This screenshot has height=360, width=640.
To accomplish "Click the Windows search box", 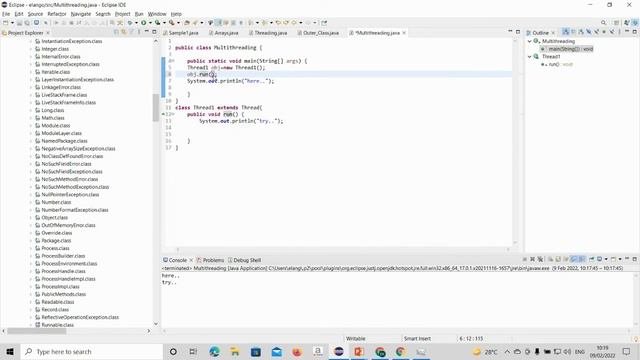I will [x=91, y=351].
